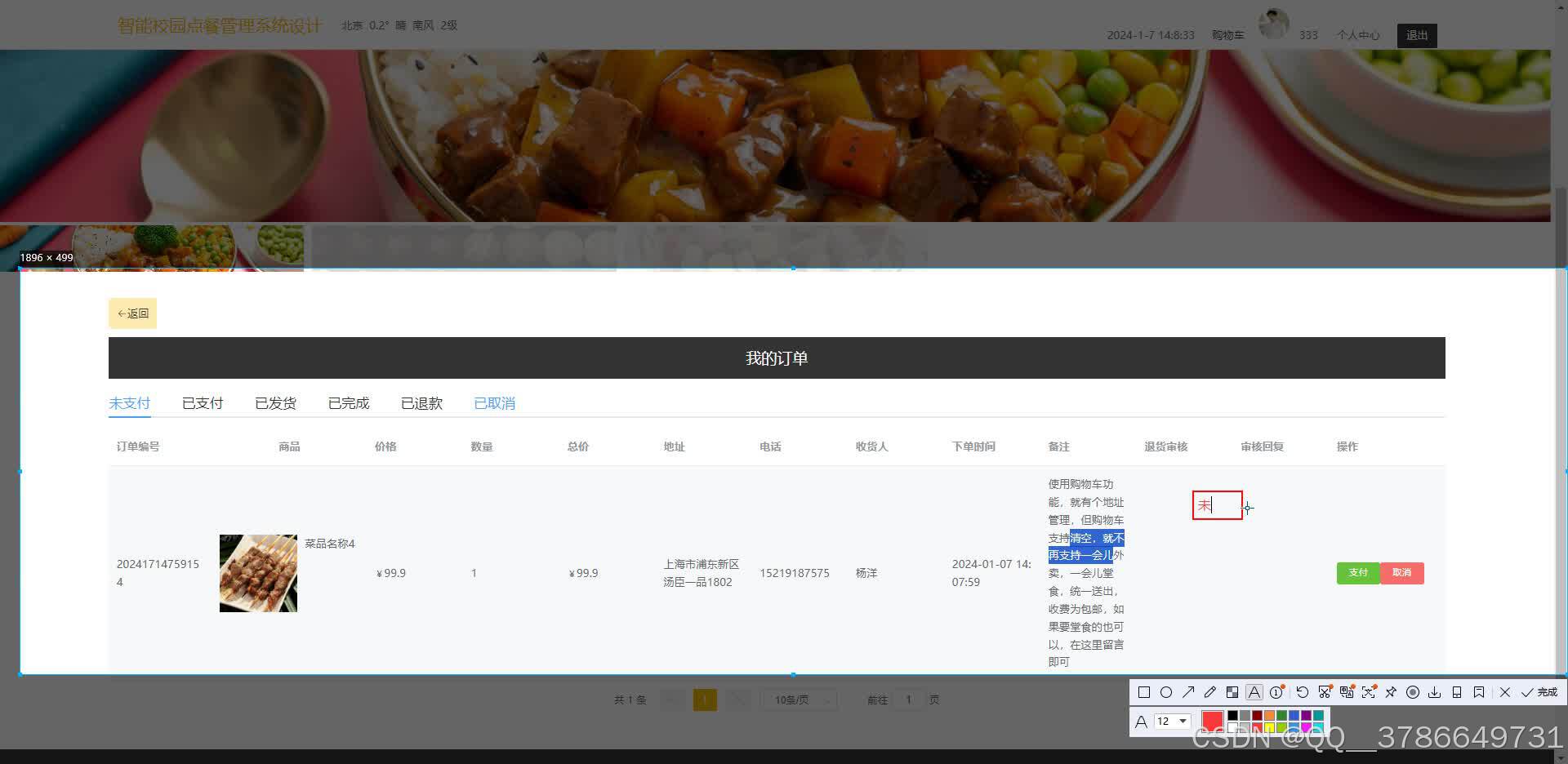Switch to the 已支付 order tab

point(202,402)
